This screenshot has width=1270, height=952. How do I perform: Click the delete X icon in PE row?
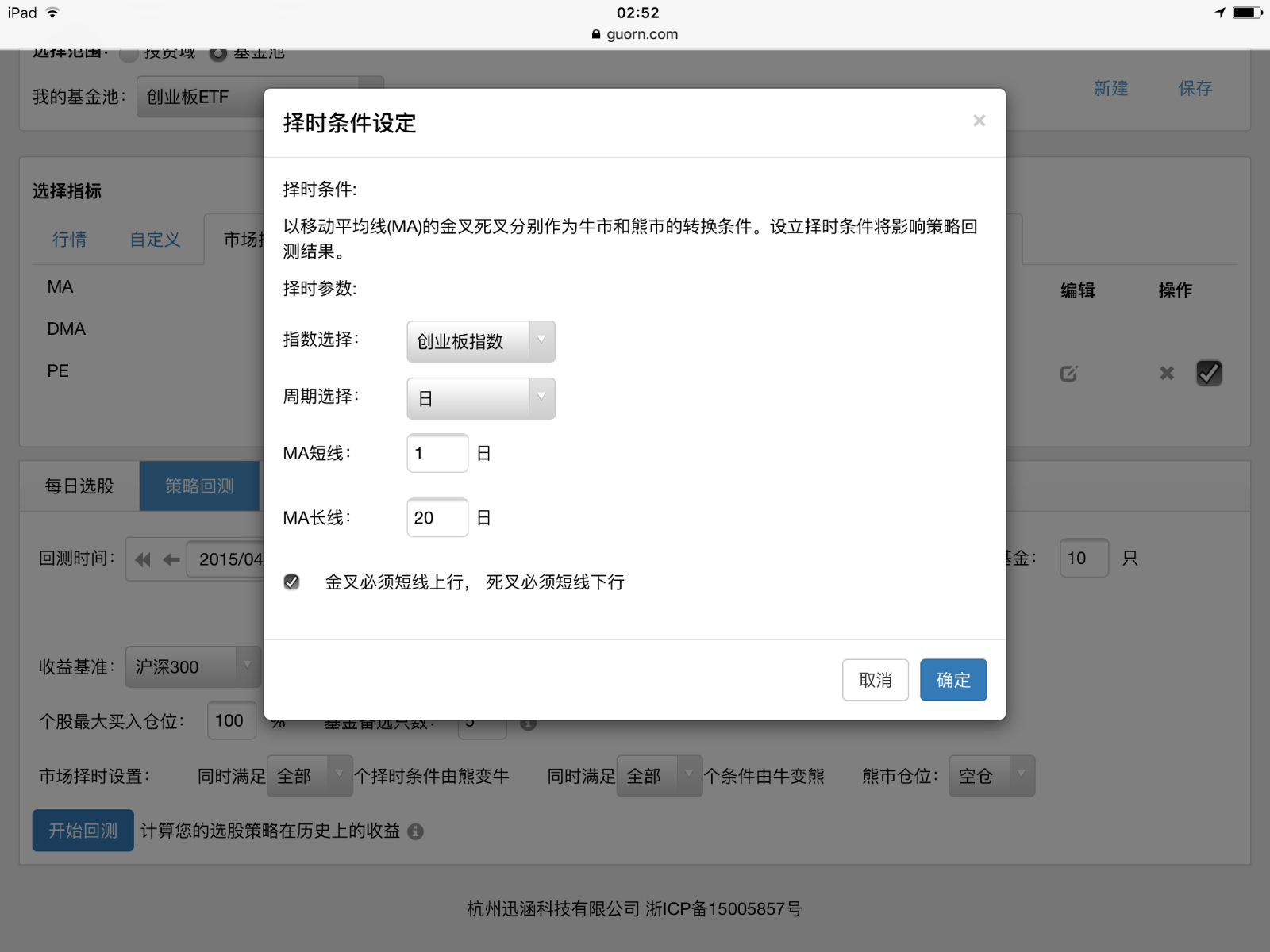click(x=1166, y=374)
